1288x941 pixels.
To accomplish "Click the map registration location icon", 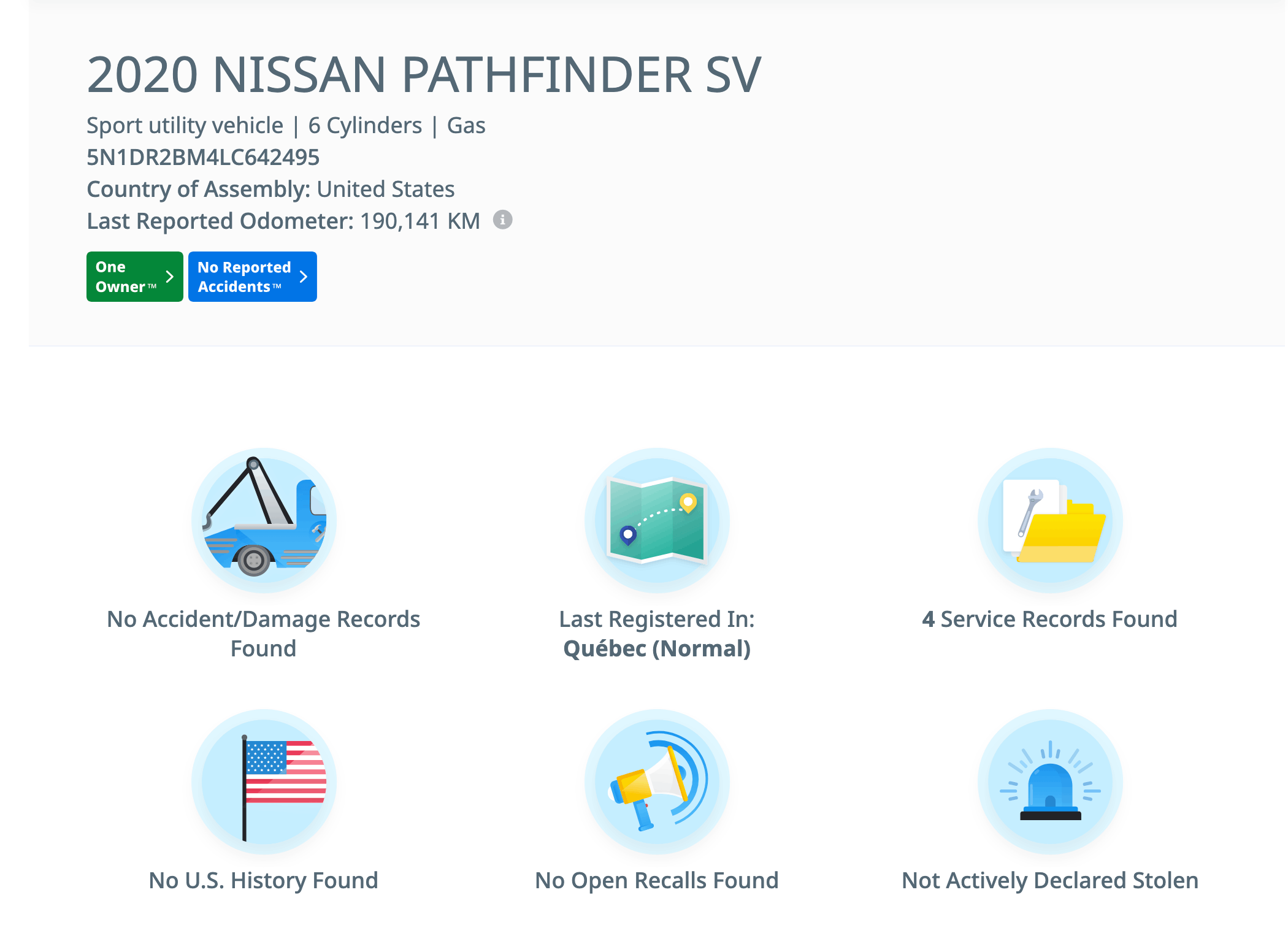I will 657,520.
